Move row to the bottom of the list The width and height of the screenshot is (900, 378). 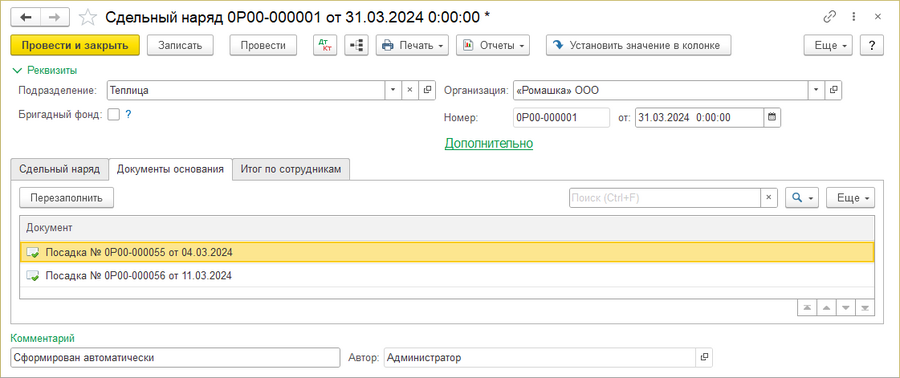pos(865,308)
